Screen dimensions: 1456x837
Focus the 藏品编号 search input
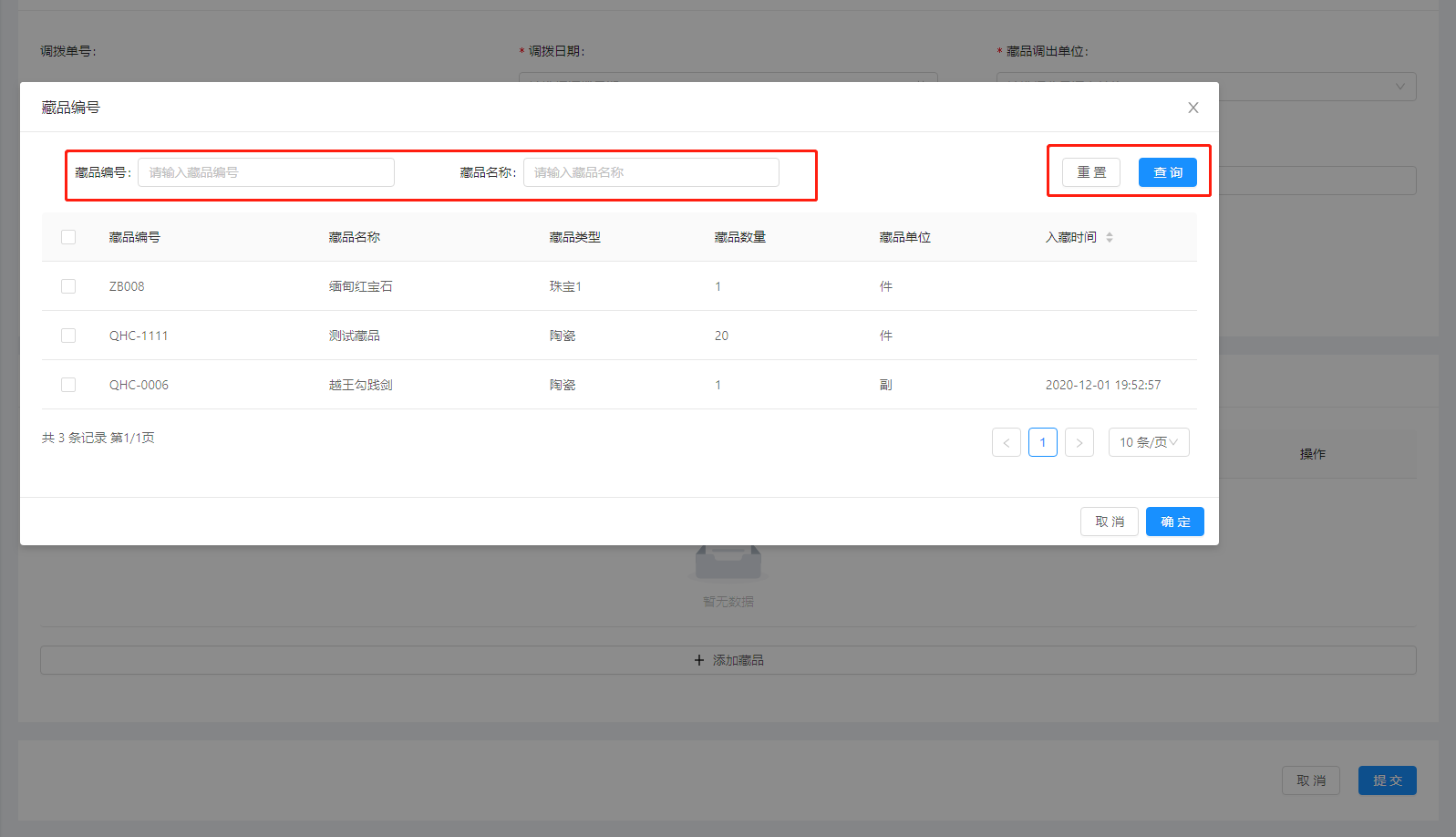coord(266,172)
